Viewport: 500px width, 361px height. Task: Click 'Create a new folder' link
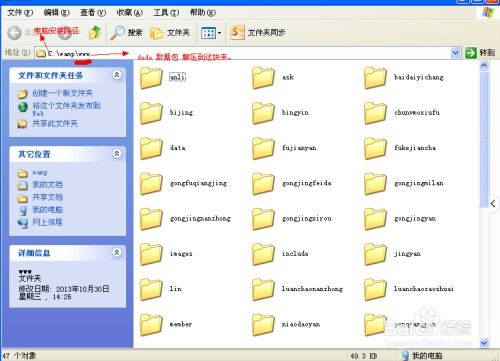pyautogui.click(x=62, y=93)
